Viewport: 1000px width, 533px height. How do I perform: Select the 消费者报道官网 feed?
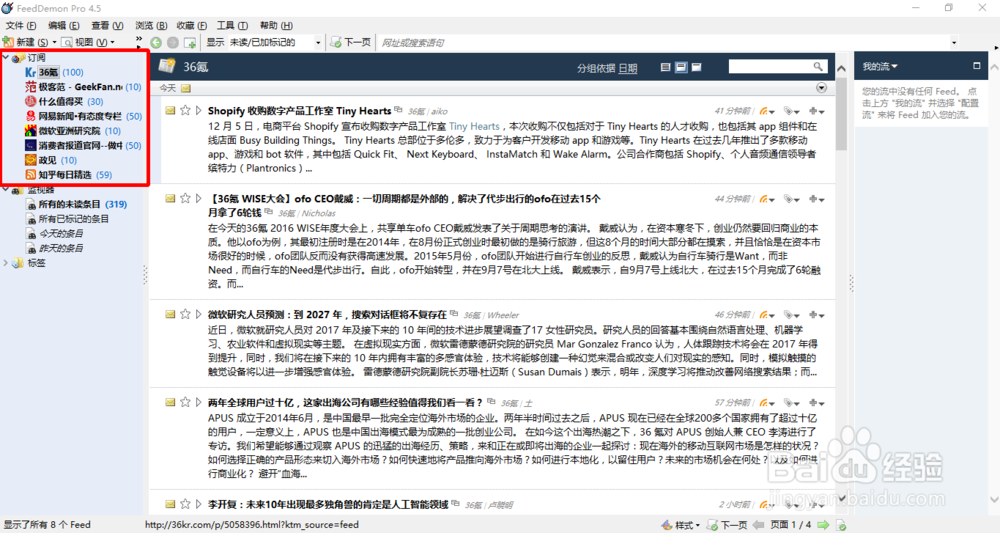tap(84, 145)
